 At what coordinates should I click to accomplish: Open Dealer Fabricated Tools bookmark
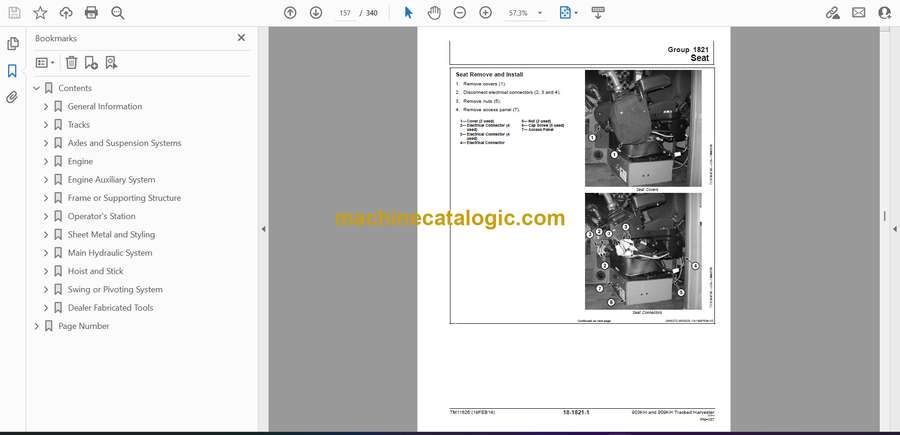click(x=110, y=308)
